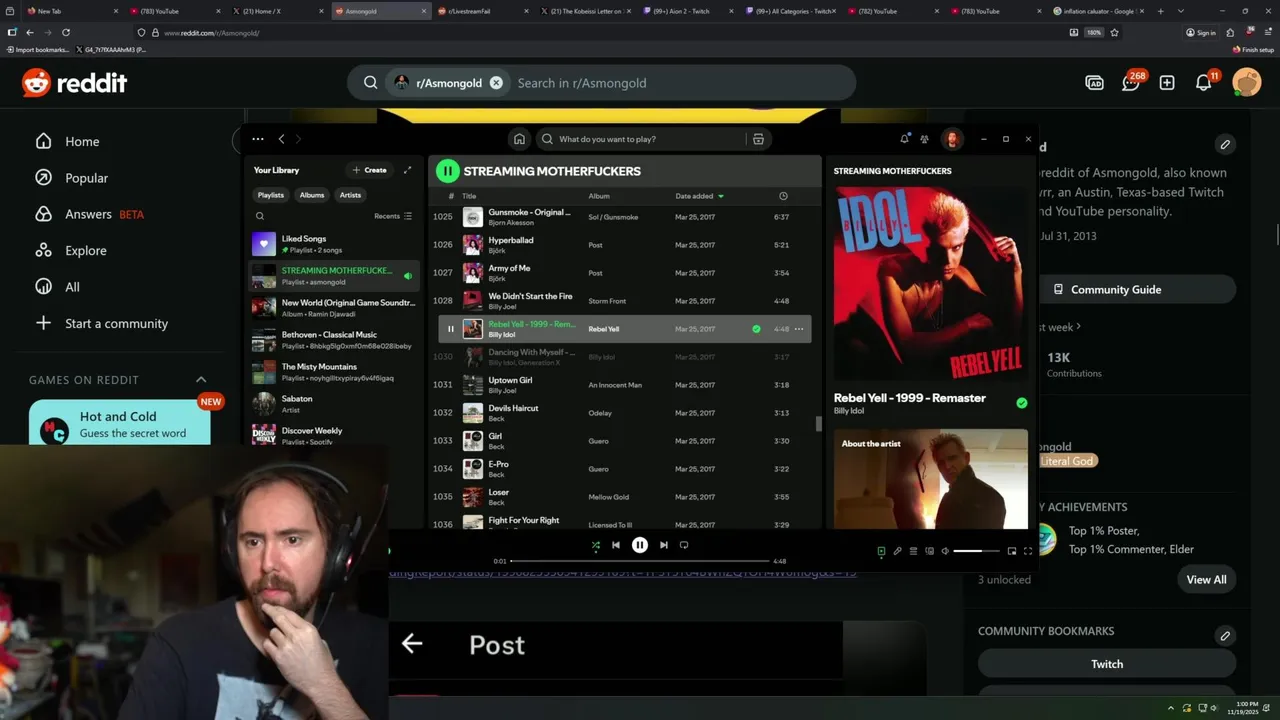The width and height of the screenshot is (1280, 720).
Task: Open Twitch community bookmark
Action: (x=1107, y=664)
